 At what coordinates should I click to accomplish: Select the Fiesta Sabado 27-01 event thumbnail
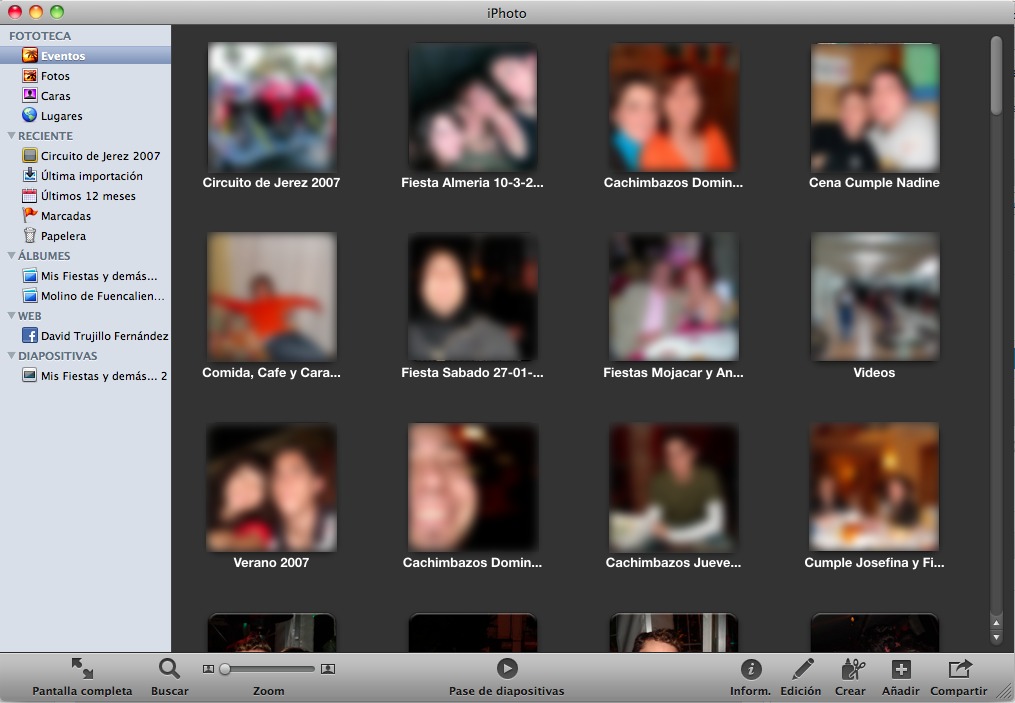click(473, 296)
